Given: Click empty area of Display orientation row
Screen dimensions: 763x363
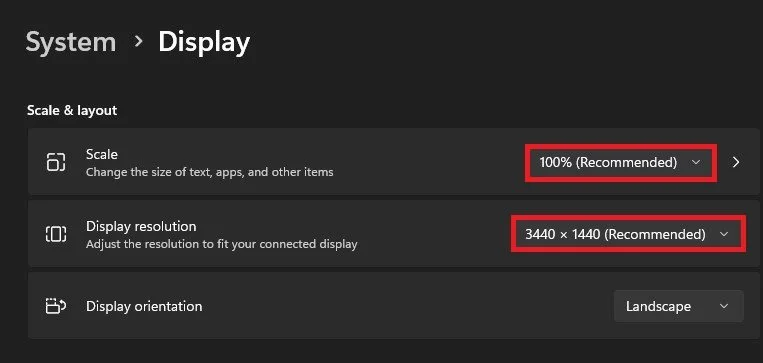Looking at the screenshot, I should tap(408, 306).
